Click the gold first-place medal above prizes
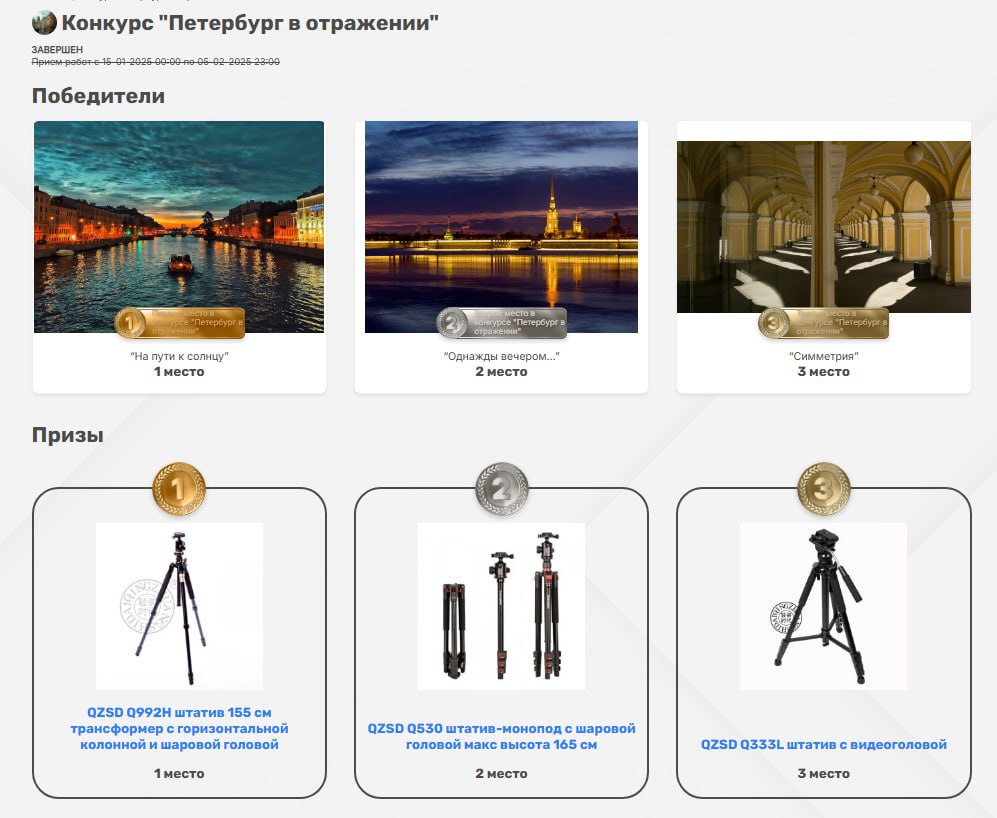The width and height of the screenshot is (997, 818). click(179, 489)
